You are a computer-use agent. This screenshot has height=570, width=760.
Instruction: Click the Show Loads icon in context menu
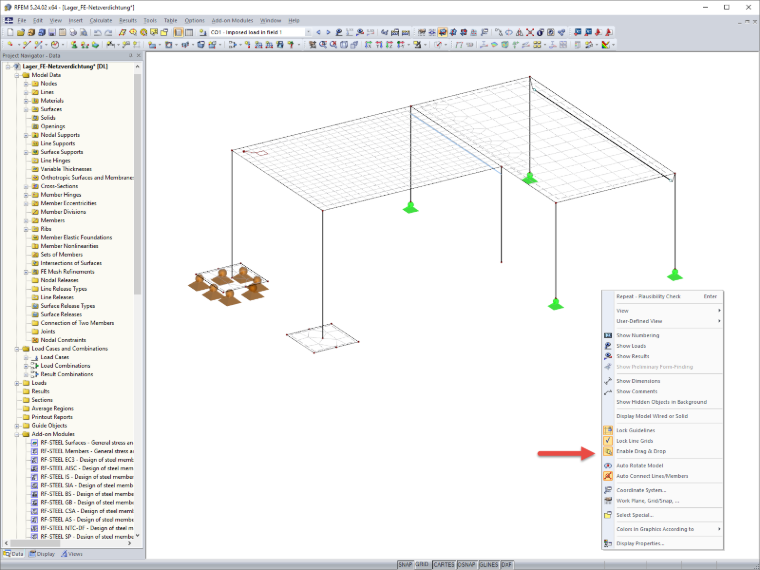608,346
